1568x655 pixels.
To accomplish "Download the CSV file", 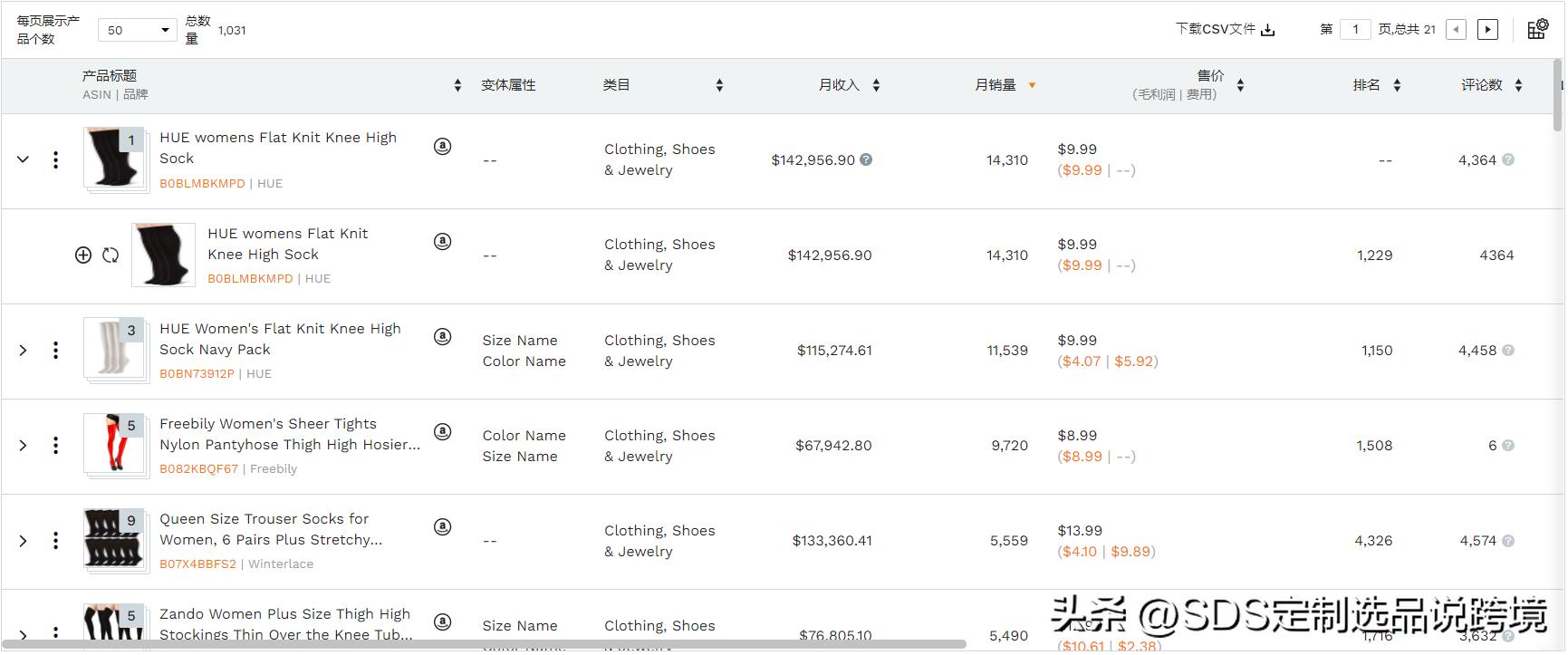I will tap(1225, 29).
